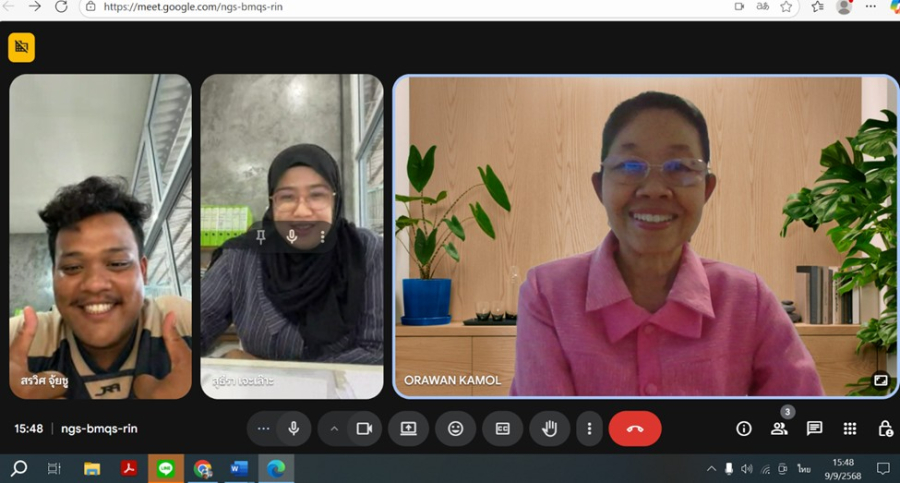Turn off the camera
Image resolution: width=900 pixels, height=483 pixels.
pos(364,428)
